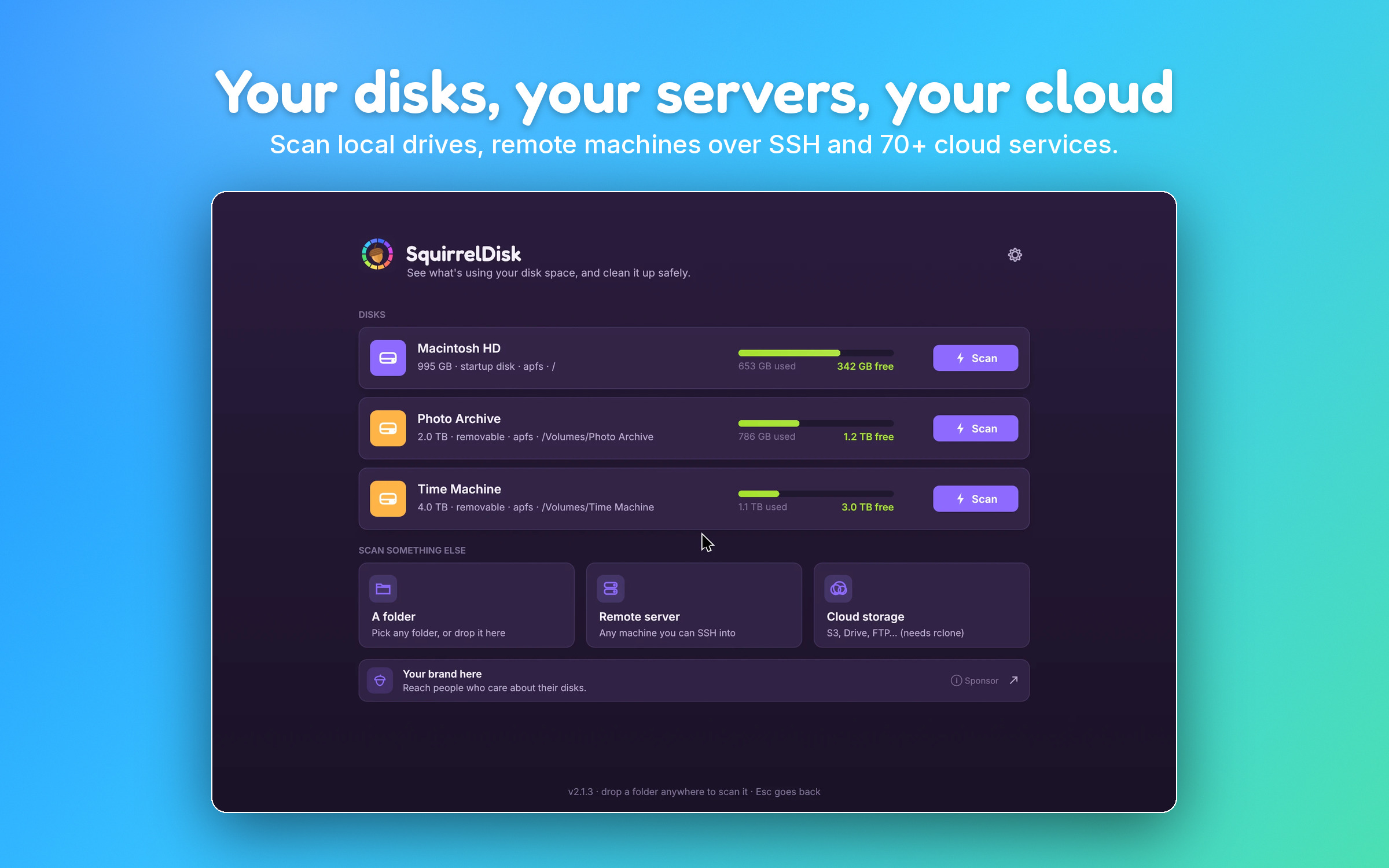The width and height of the screenshot is (1389, 868).
Task: Click the Time Machine usage bar
Action: [816, 494]
